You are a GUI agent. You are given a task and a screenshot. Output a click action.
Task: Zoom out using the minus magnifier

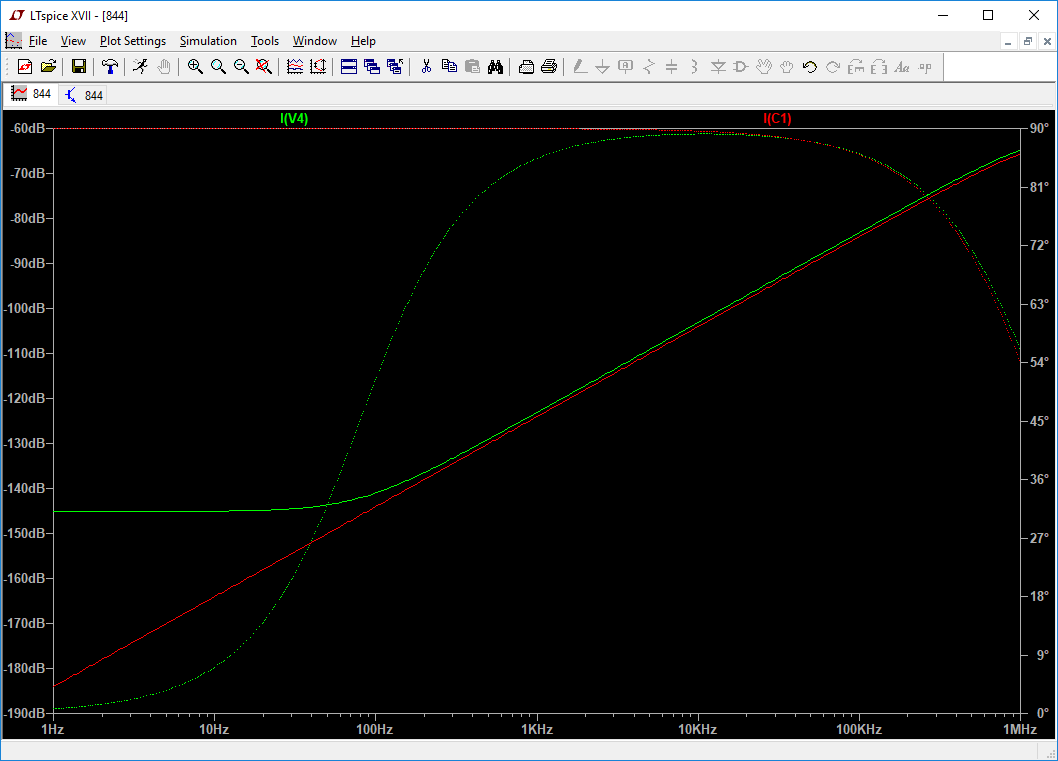pyautogui.click(x=241, y=67)
